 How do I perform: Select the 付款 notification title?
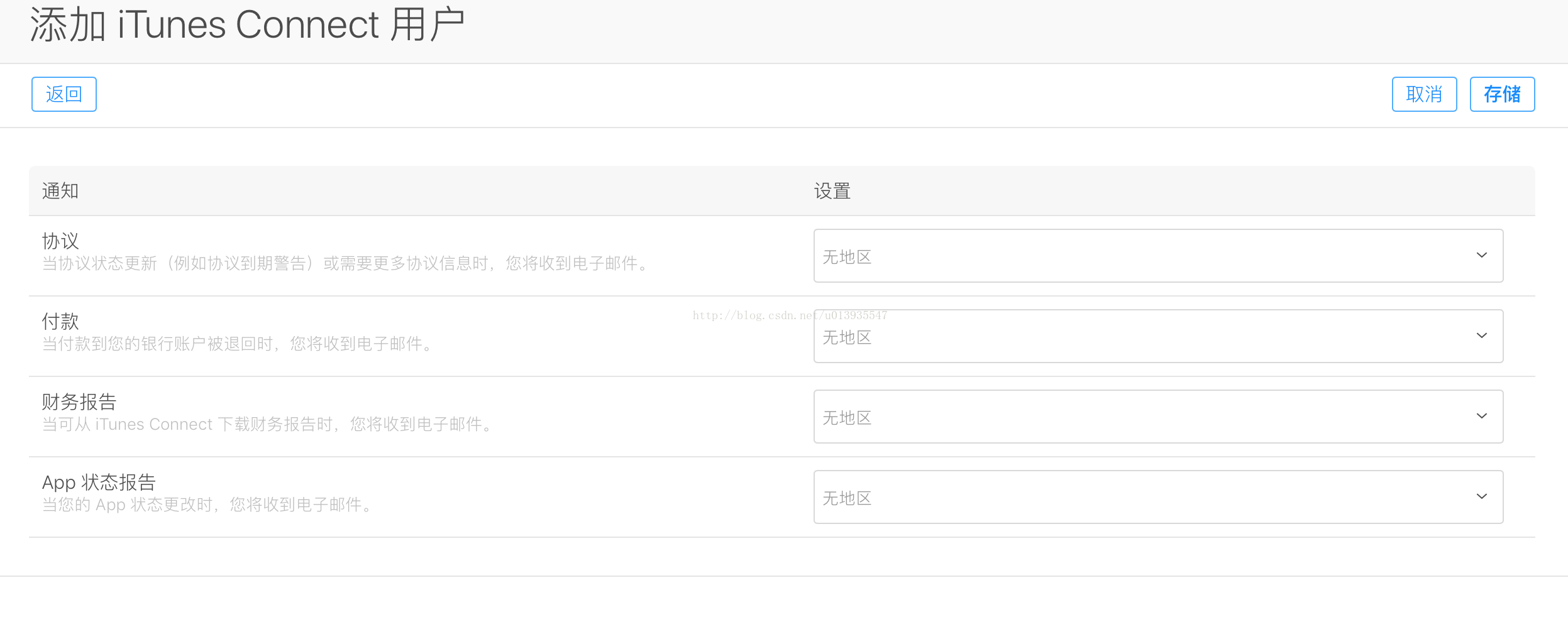click(x=60, y=321)
